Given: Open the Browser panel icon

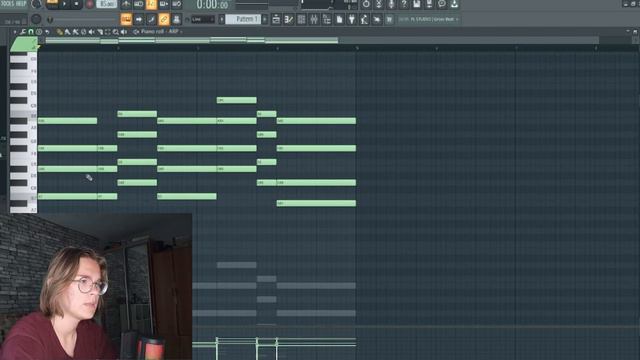Looking at the screenshot, I should [x=327, y=19].
